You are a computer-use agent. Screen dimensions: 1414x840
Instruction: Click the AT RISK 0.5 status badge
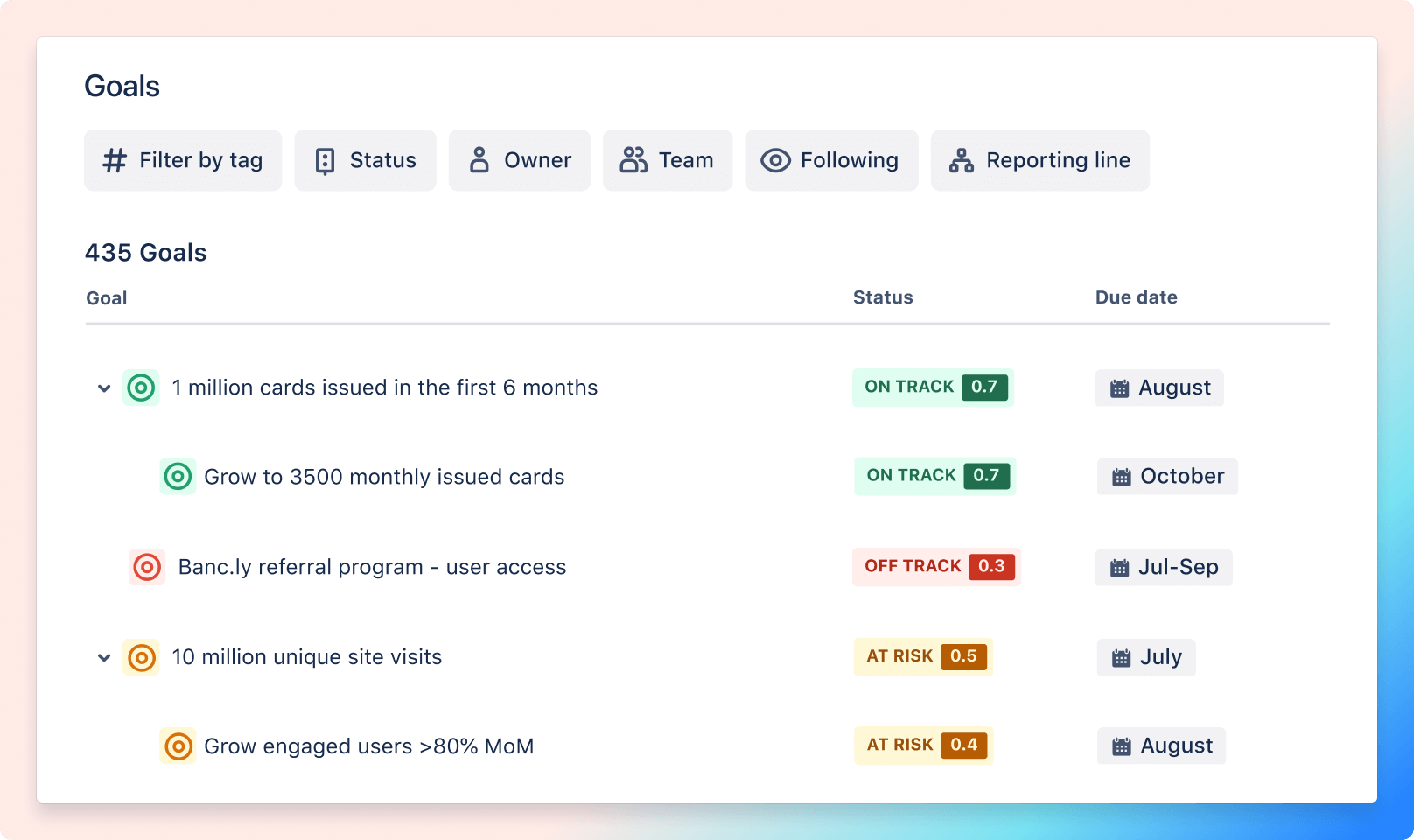(922, 657)
